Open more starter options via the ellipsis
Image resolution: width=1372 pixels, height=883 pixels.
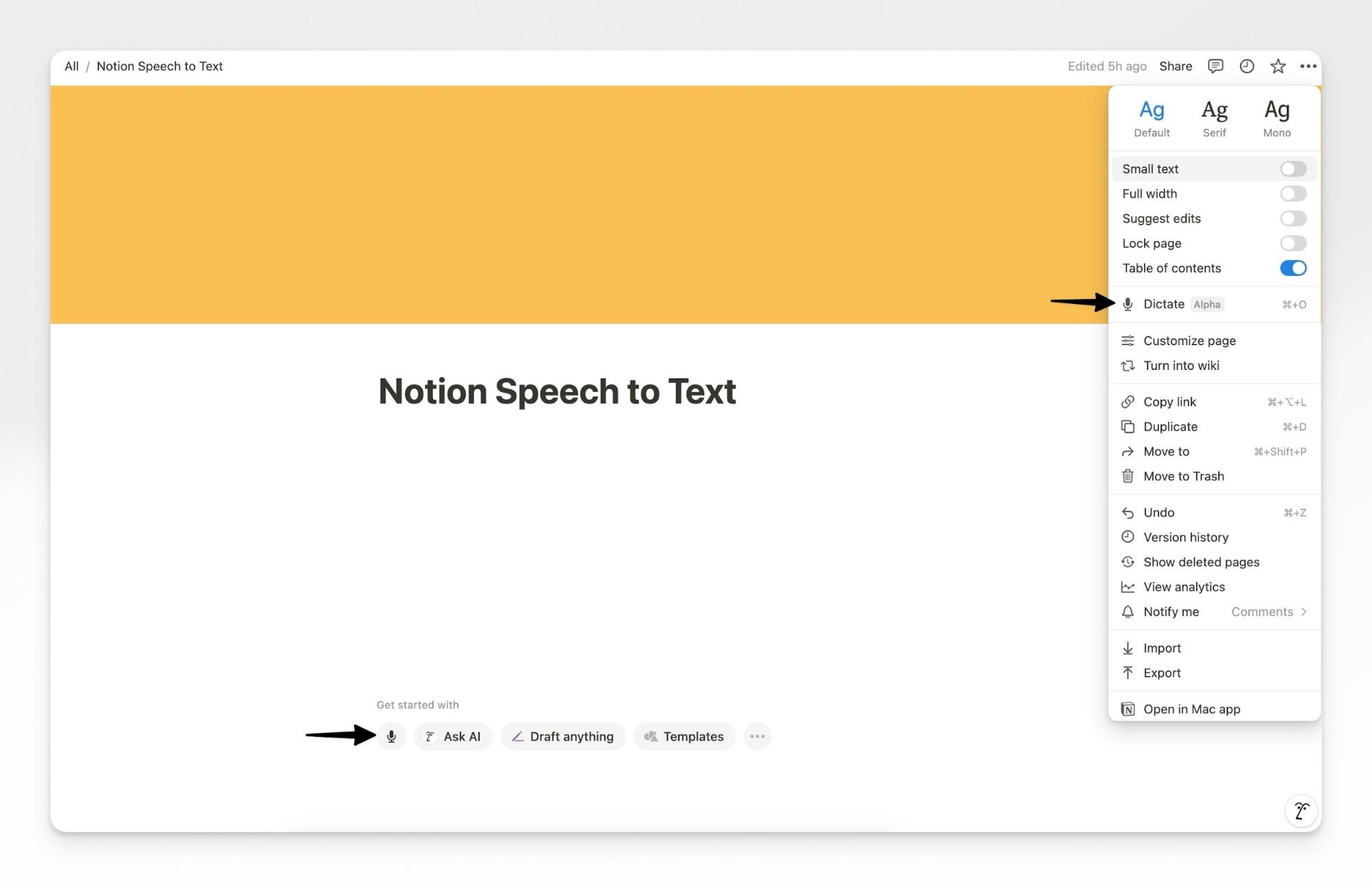coord(757,736)
